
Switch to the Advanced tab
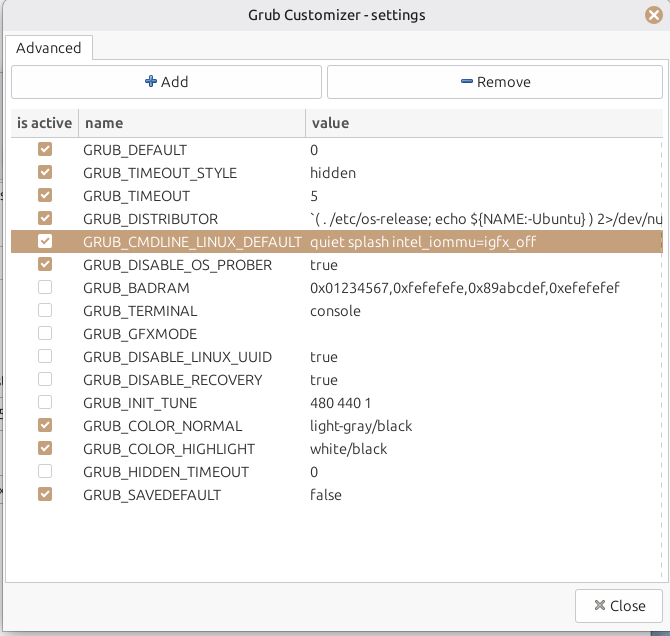point(50,48)
